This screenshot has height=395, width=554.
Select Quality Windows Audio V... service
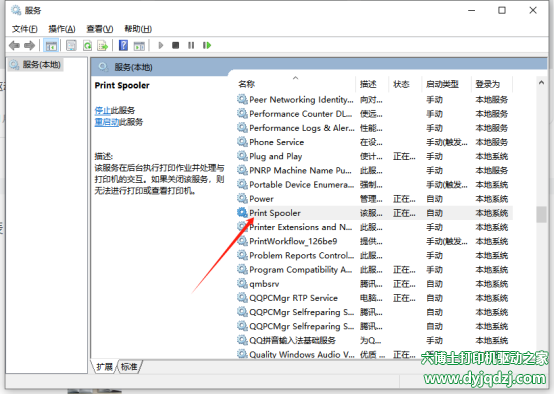302,354
